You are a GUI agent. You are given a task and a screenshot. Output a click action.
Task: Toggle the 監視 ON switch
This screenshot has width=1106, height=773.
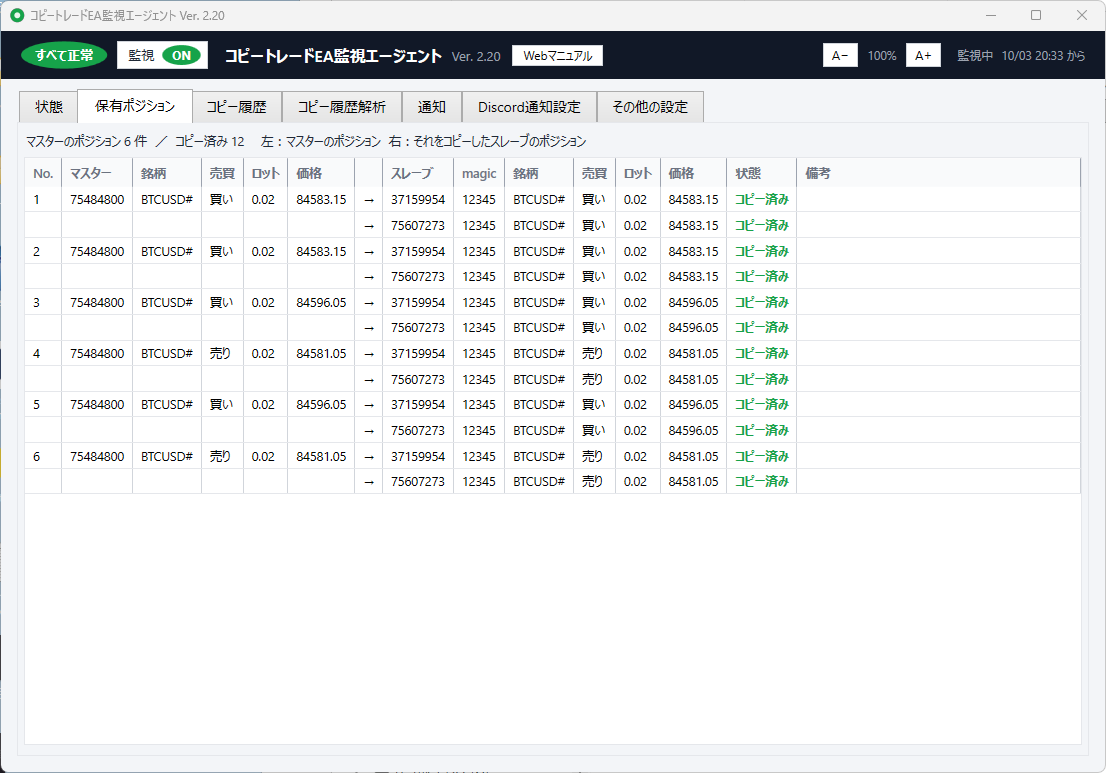(181, 56)
